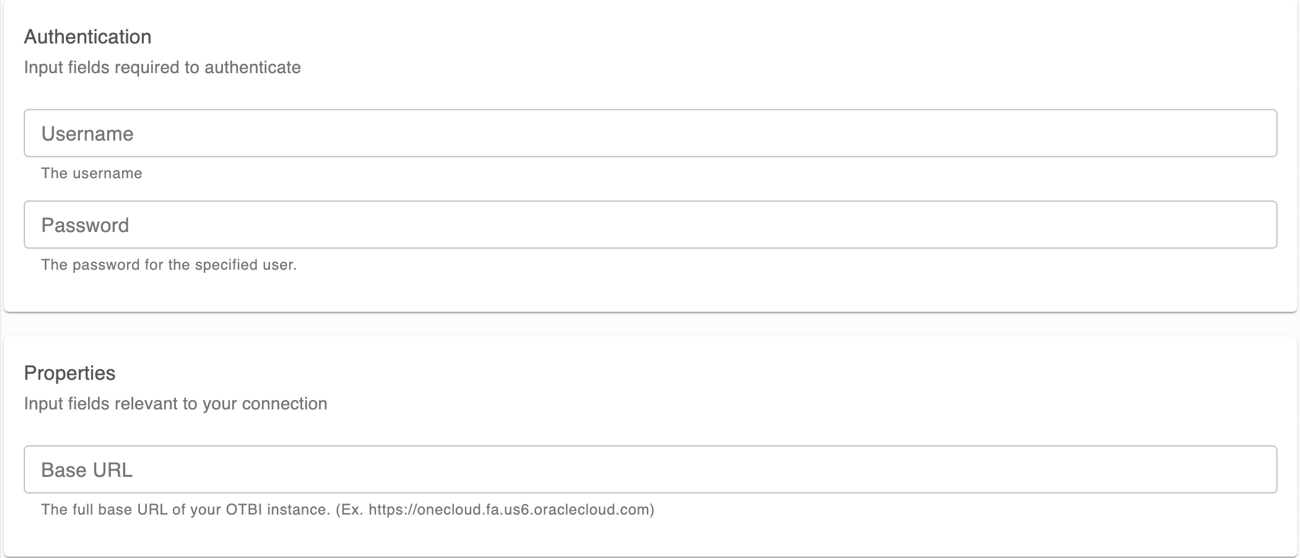
Task: Click the 'Password' placeholder label
Action: (x=85, y=226)
